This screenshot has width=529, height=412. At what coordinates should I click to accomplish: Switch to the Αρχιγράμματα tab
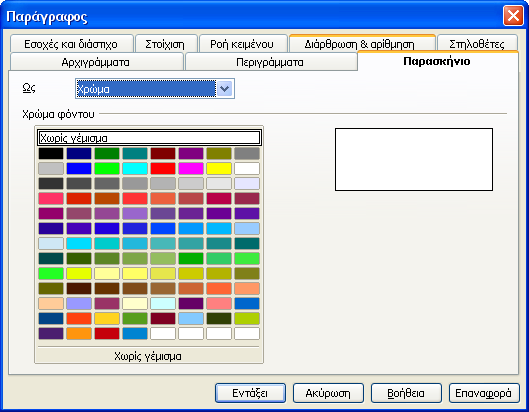(96, 62)
